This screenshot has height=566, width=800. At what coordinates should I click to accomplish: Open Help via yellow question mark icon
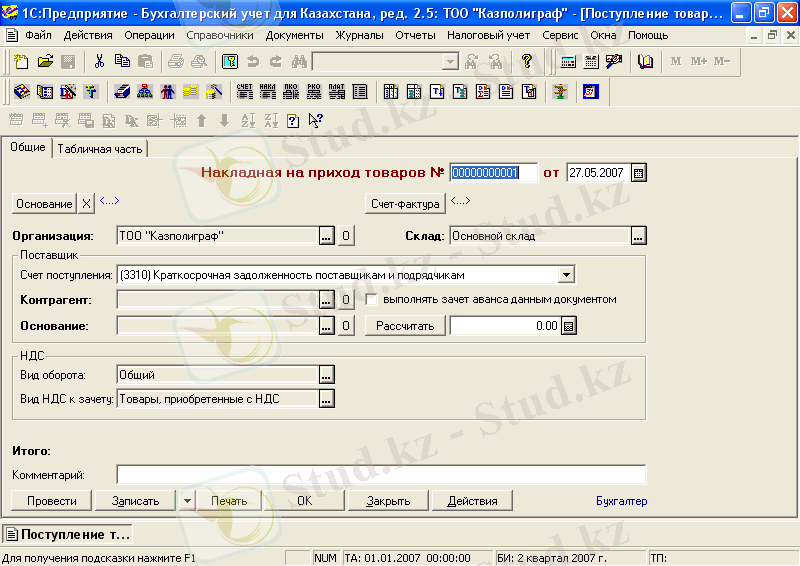[527, 61]
